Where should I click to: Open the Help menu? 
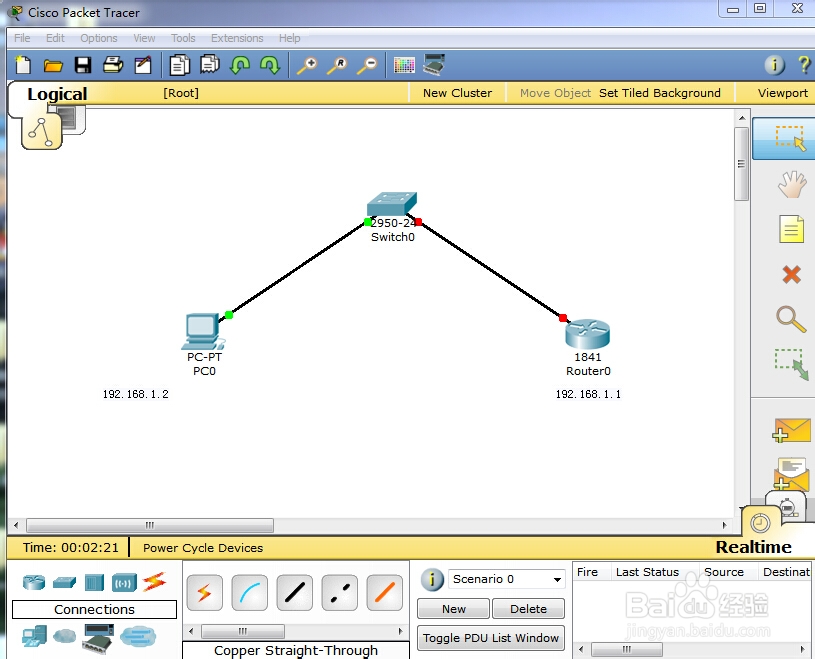pos(290,38)
